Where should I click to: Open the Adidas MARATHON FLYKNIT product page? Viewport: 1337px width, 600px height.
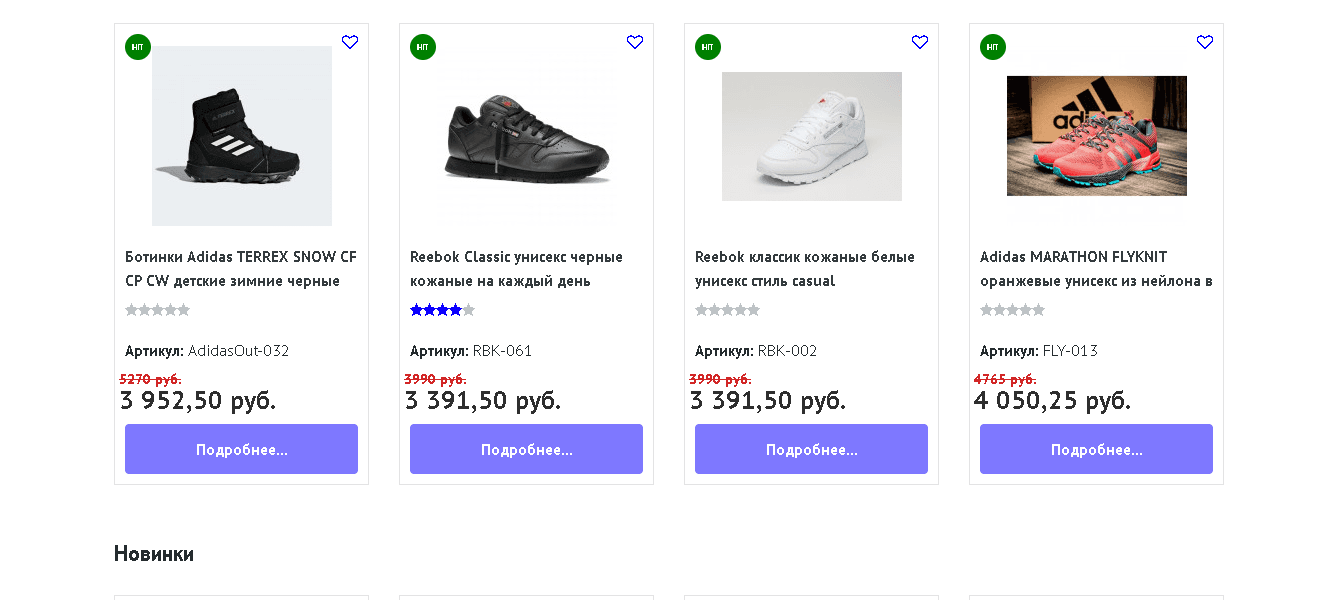[x=1096, y=449]
